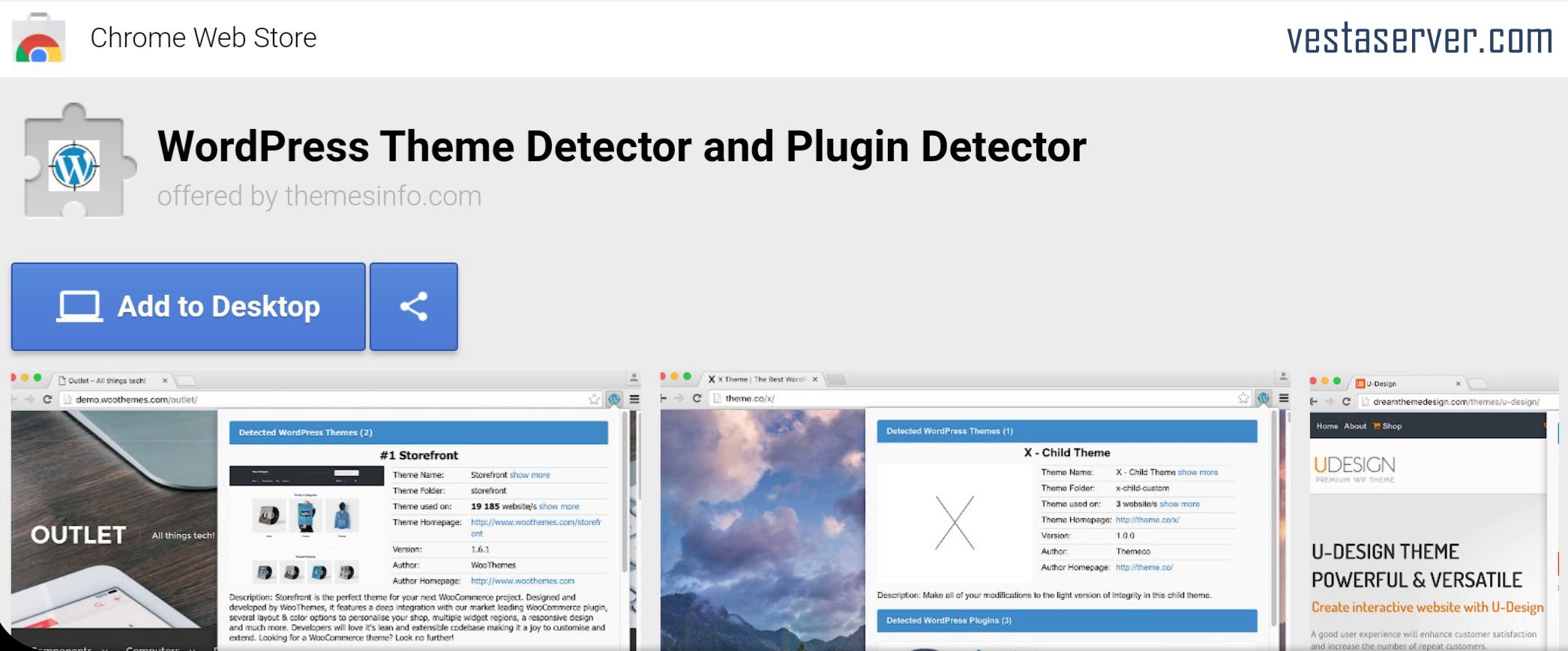Click the Chrome Web Store title text
This screenshot has height=651, width=1568.
click(203, 37)
